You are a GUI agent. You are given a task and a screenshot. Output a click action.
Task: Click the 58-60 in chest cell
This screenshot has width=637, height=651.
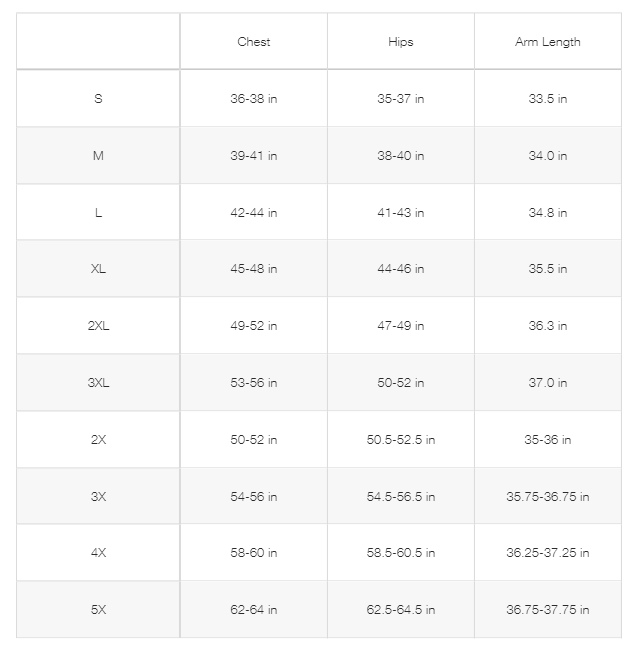tap(254, 553)
